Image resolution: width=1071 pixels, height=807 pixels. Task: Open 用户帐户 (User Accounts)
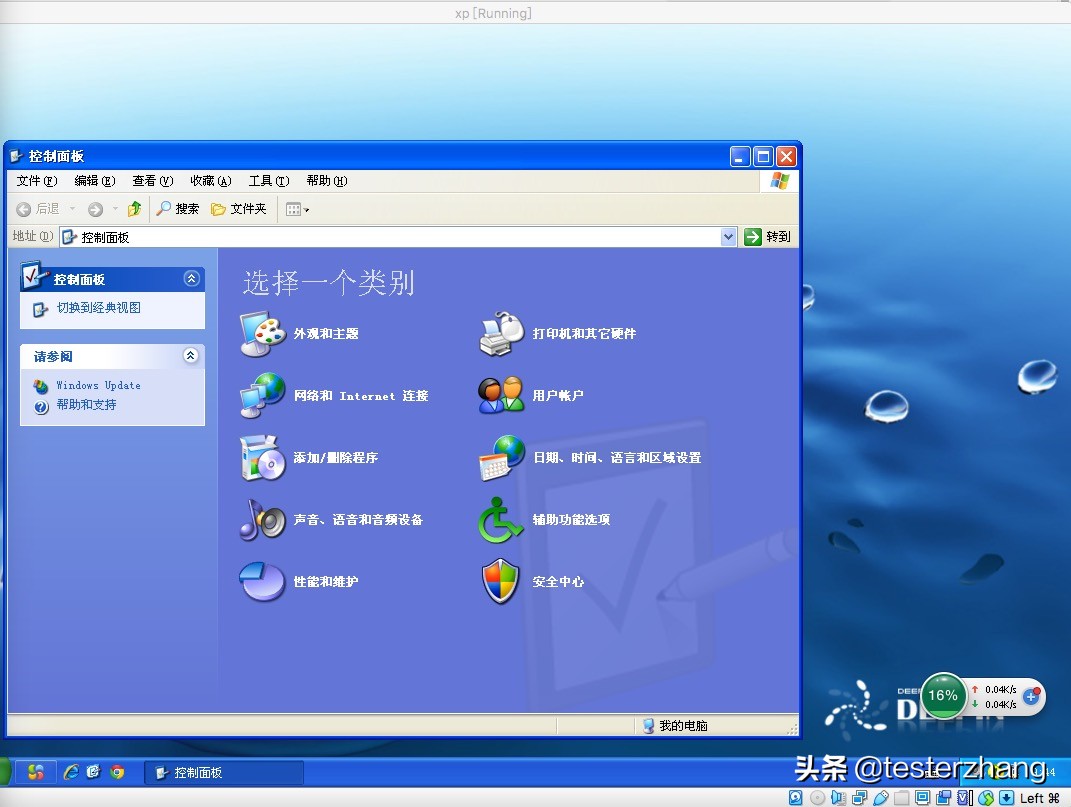pos(557,394)
